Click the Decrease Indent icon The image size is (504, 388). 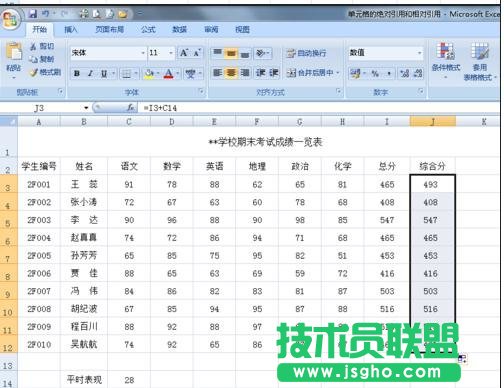260,73
